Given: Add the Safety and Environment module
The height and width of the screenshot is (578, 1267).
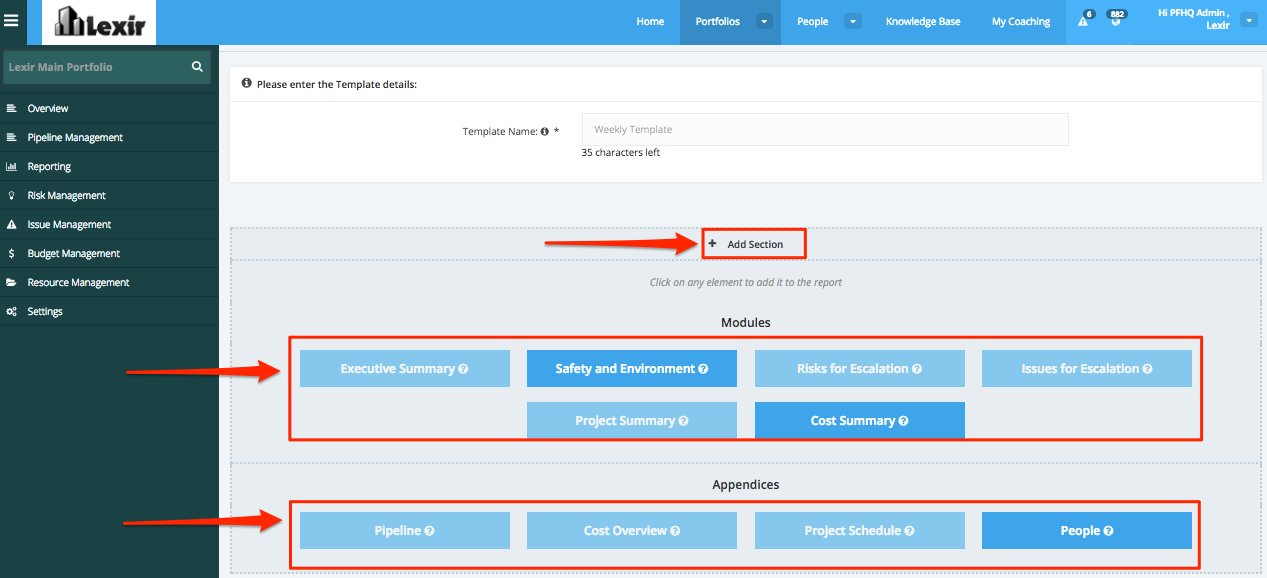Looking at the screenshot, I should click(x=632, y=369).
